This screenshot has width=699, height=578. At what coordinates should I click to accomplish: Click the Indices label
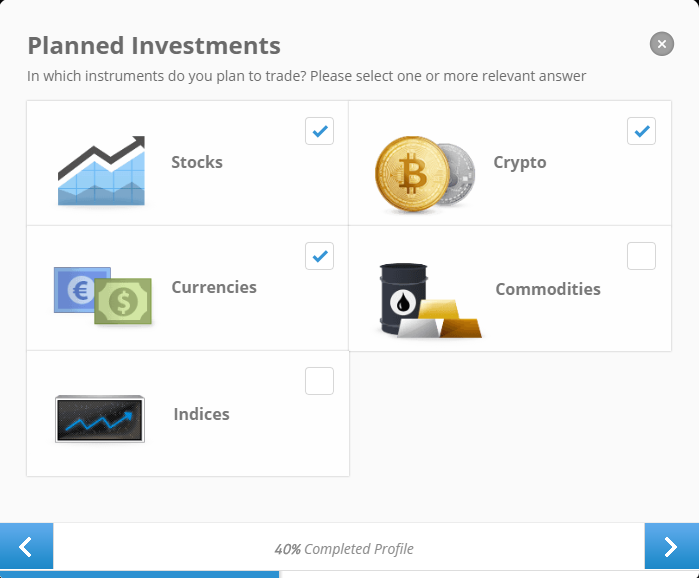[x=201, y=414]
